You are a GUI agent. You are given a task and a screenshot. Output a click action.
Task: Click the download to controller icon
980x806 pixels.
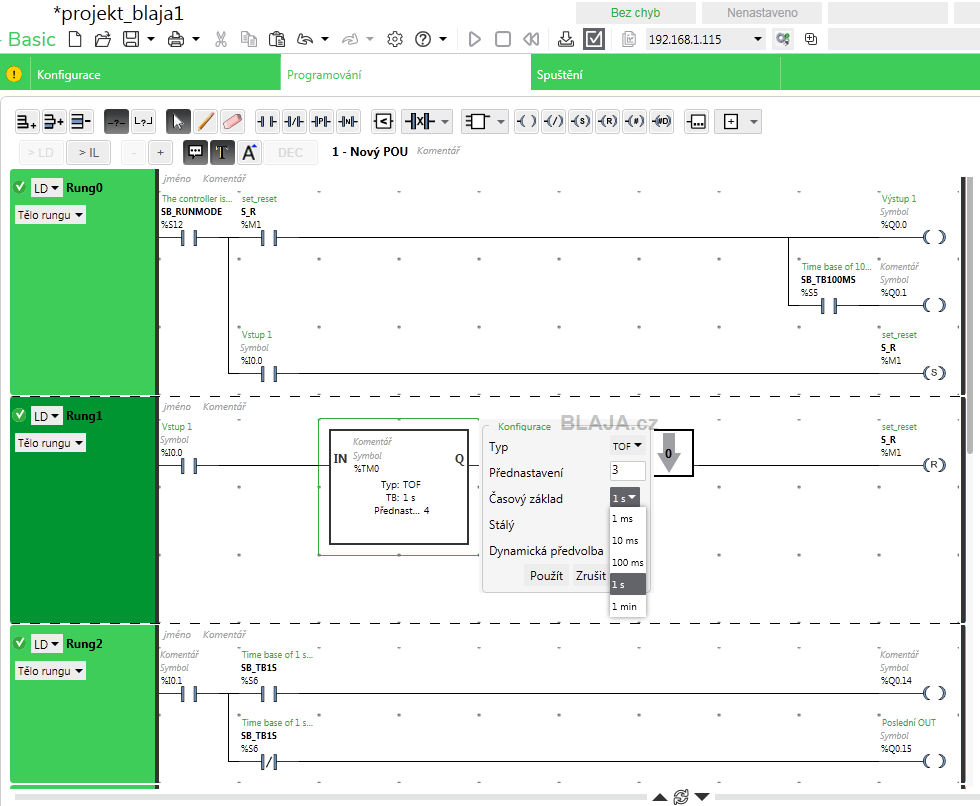point(566,39)
